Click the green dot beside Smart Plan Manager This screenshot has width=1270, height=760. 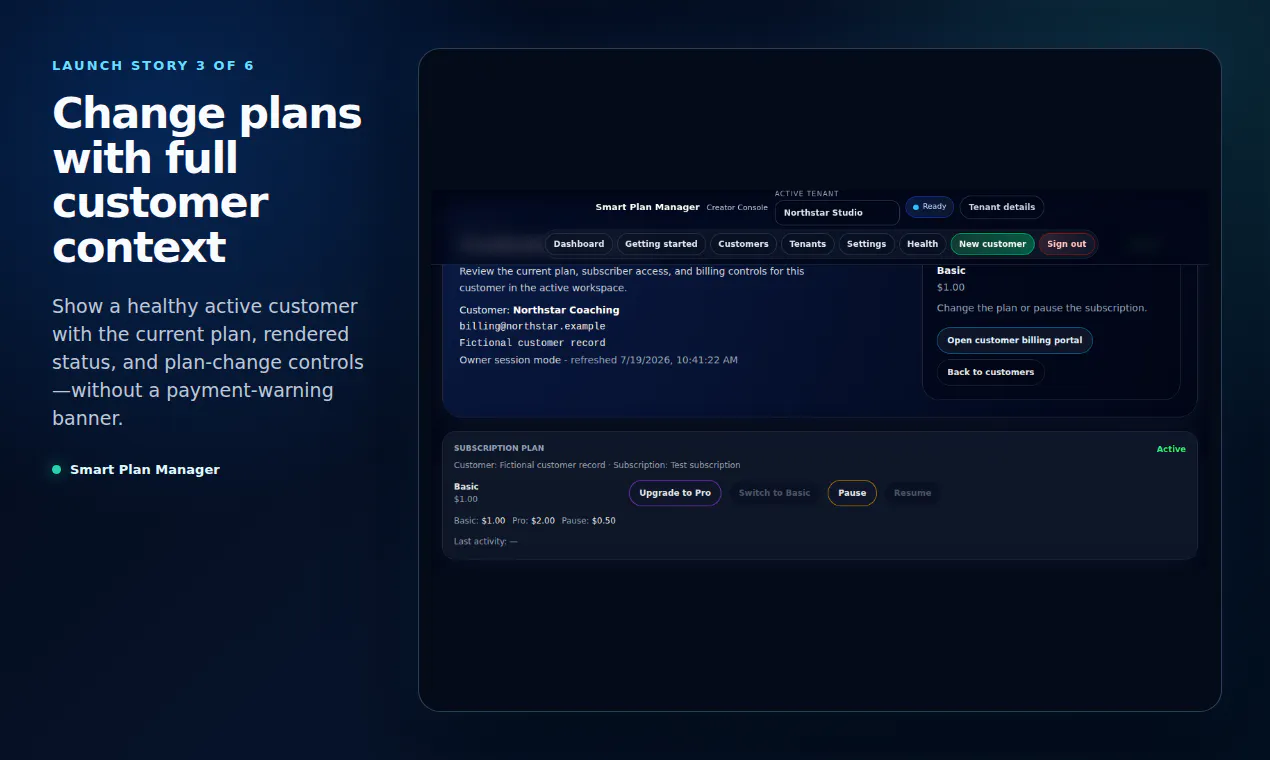(57, 469)
